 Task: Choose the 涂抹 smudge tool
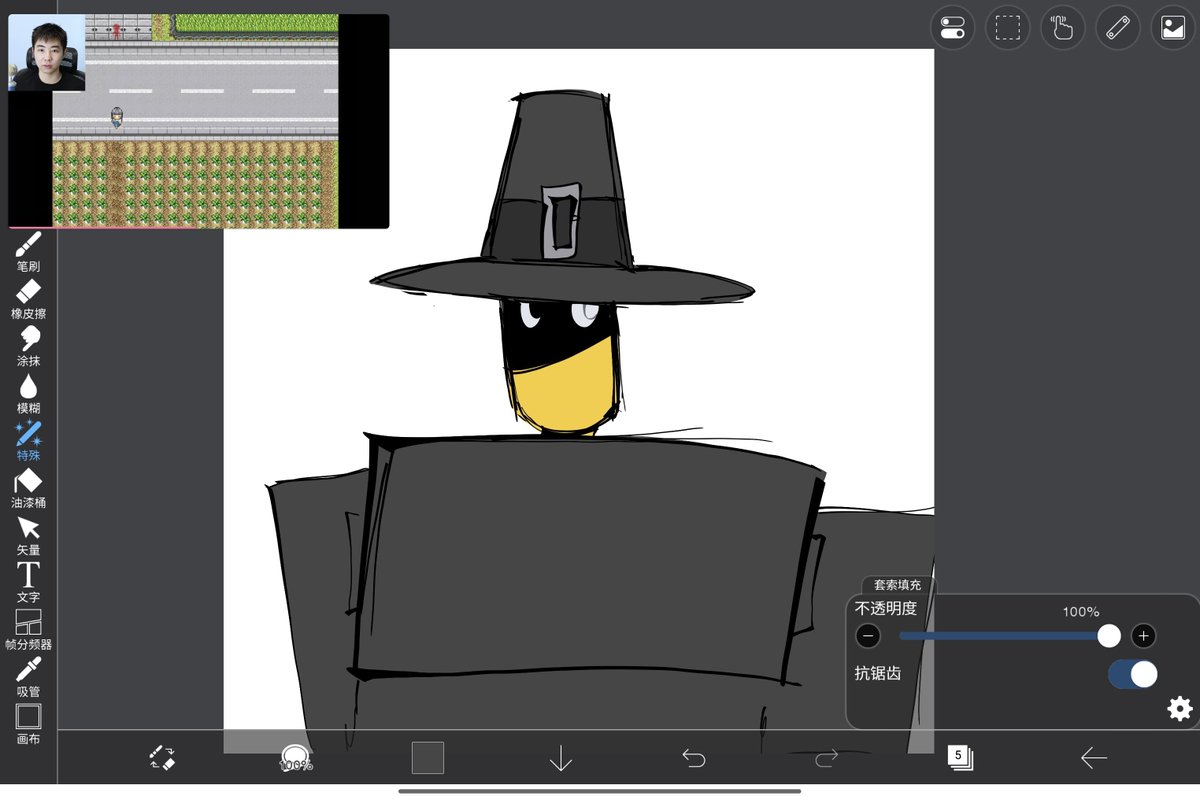pyautogui.click(x=28, y=346)
